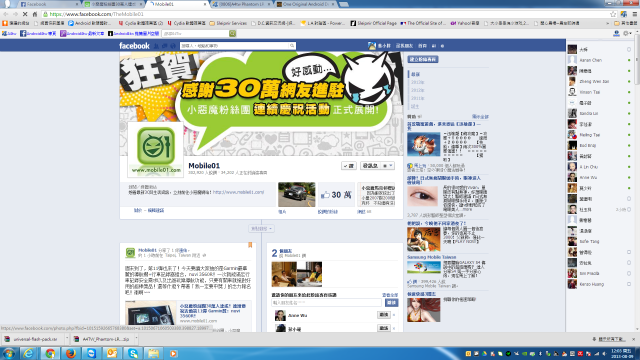Open Facebook notifications globe icon
This screenshot has width=640, height=360.
[173, 46]
